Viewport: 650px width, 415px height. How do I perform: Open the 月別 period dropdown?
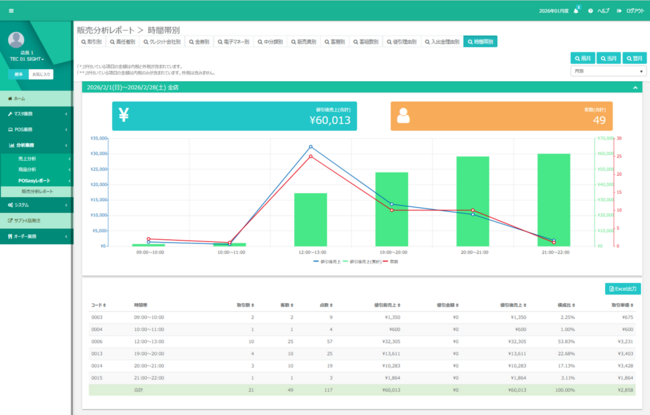608,72
